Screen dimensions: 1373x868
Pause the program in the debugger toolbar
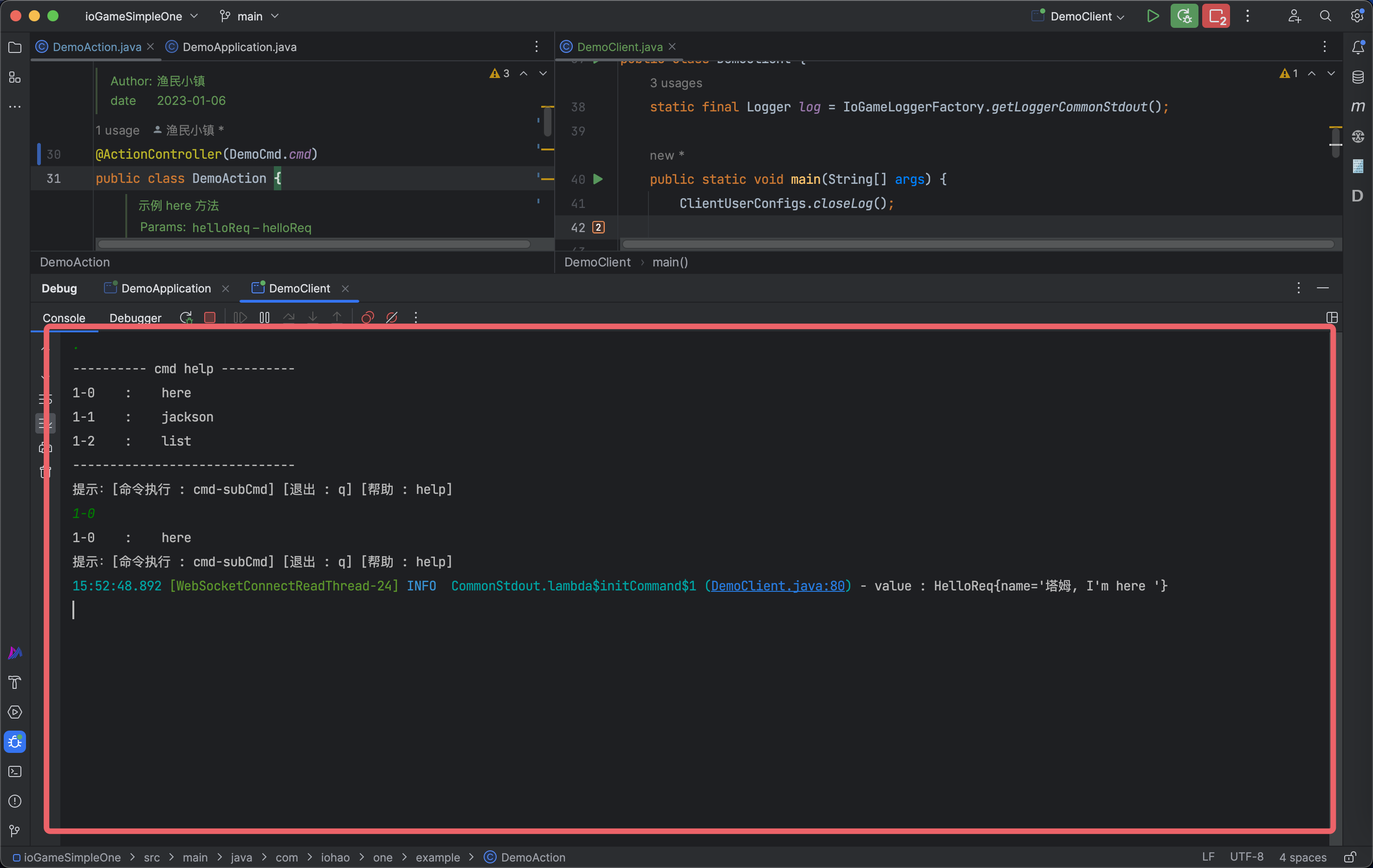[x=265, y=317]
